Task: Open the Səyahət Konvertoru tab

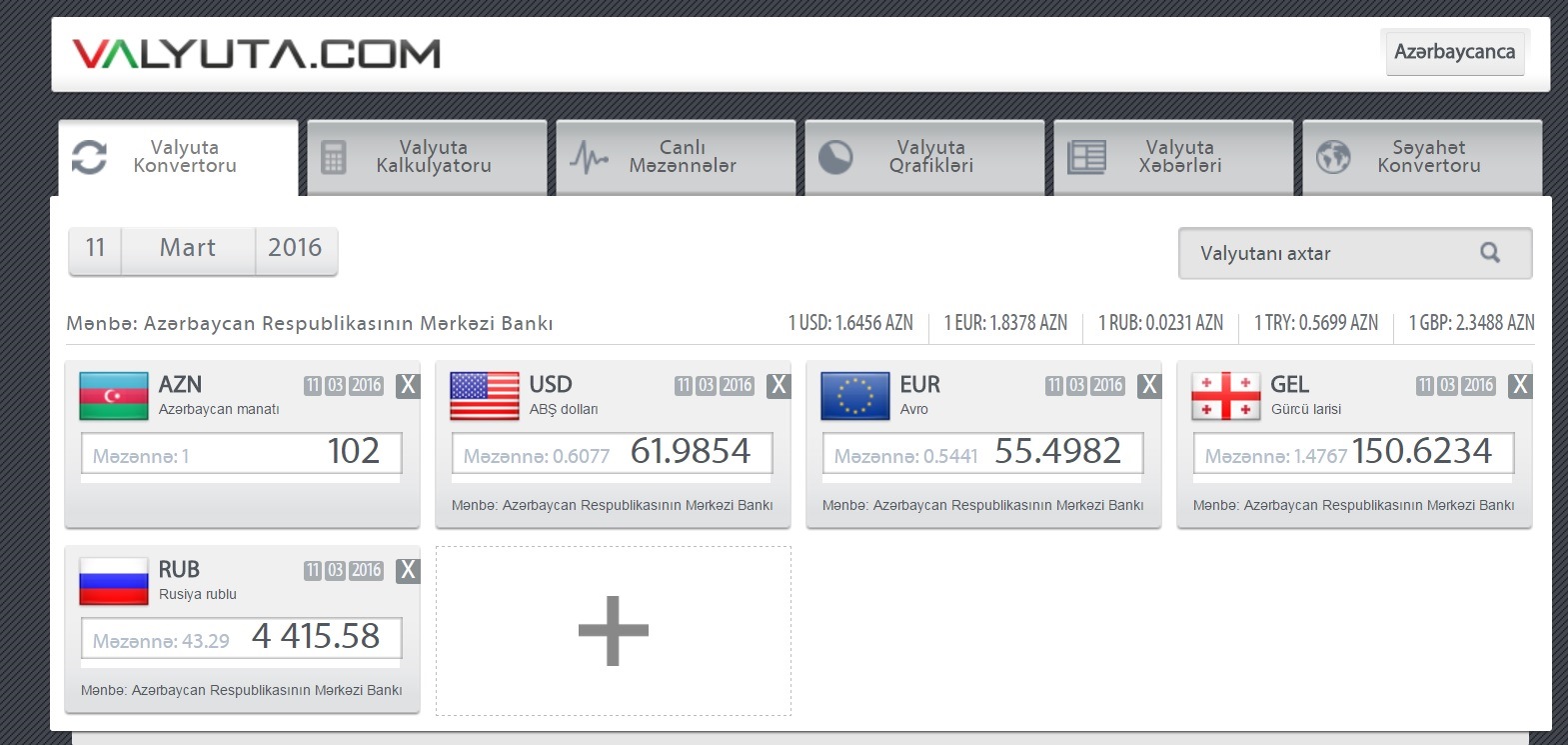Action: coord(1422,157)
